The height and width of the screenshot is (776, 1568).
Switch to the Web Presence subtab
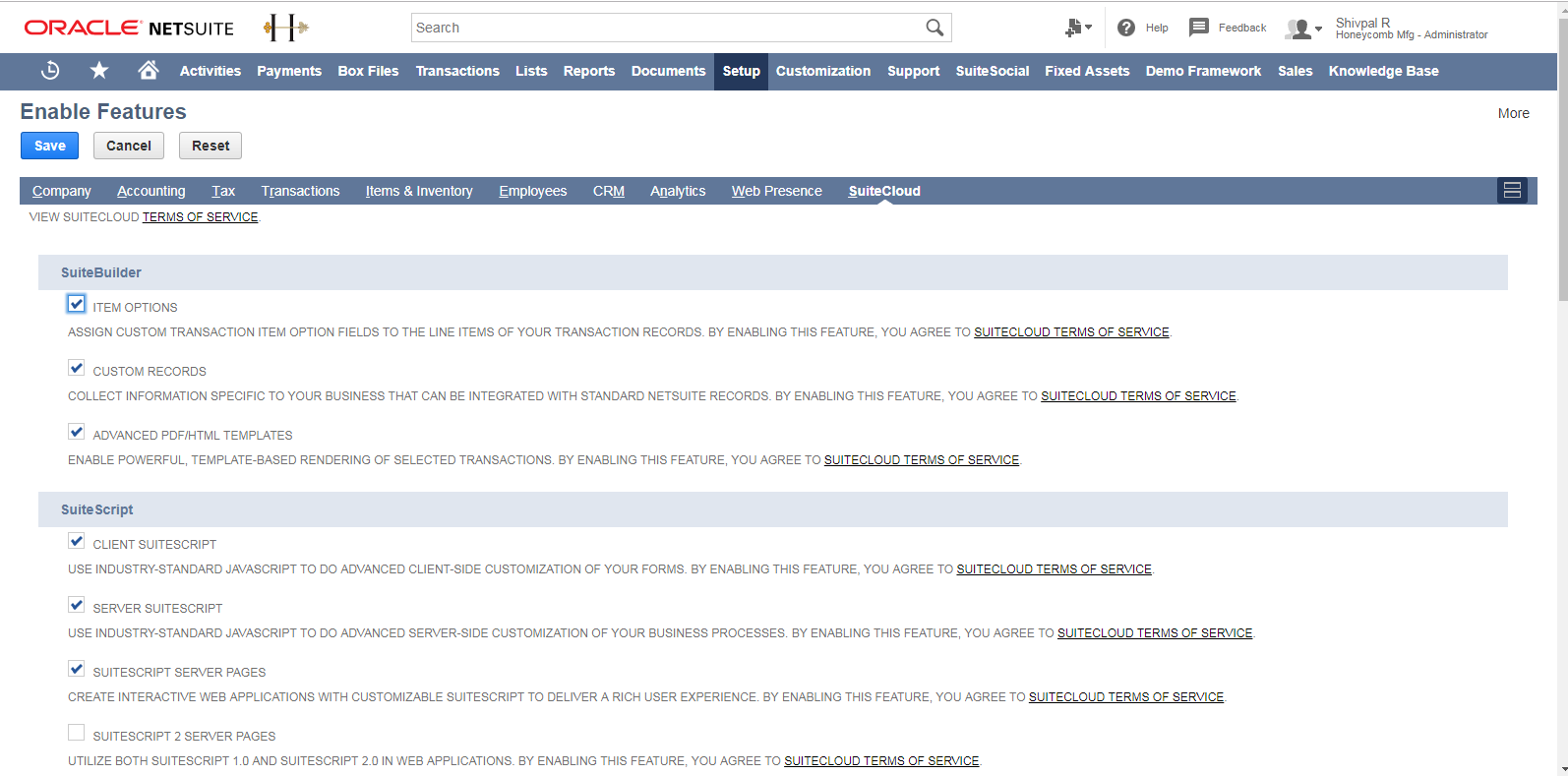[x=777, y=191]
